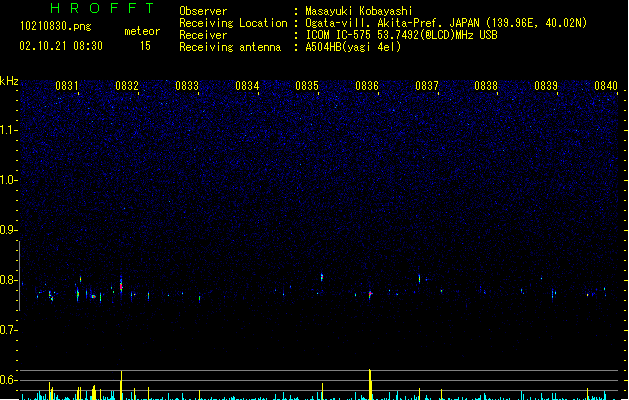Click the meteor echo just after 0835
Viewport: 629px width, 400px height.
[322, 277]
